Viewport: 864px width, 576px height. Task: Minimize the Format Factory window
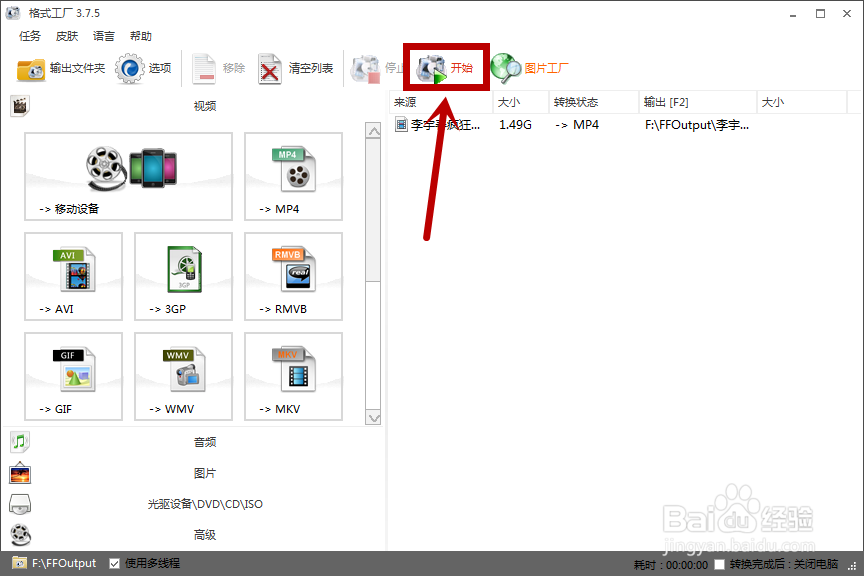793,14
